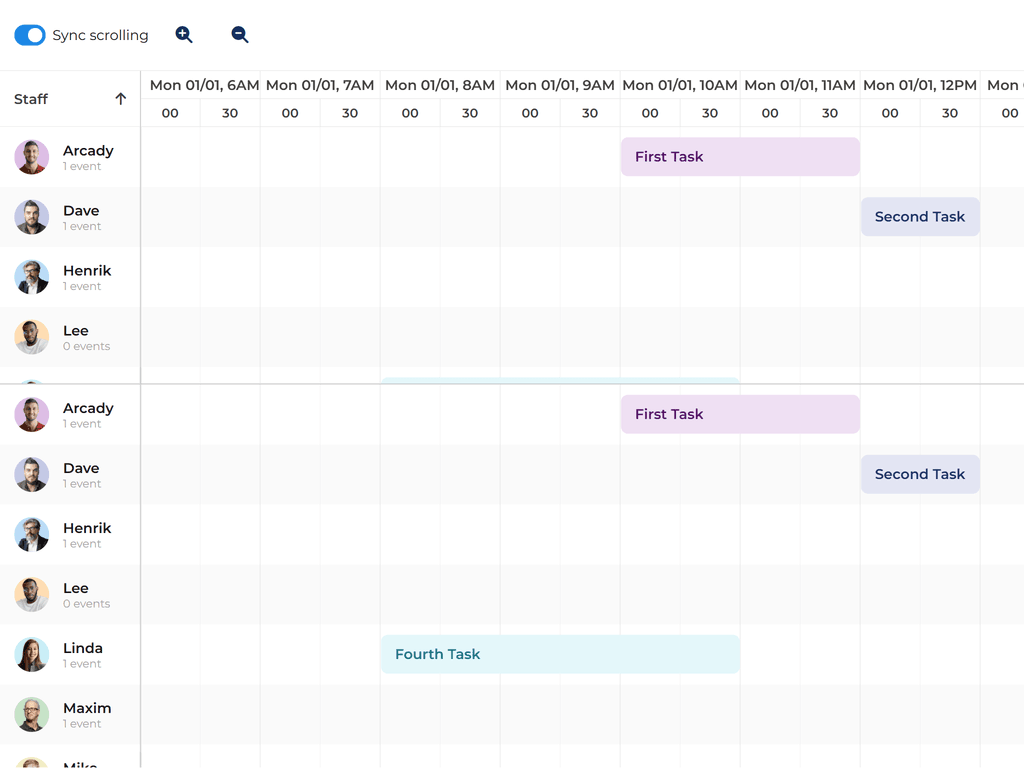The width and height of the screenshot is (1024, 768).
Task: Toggle Sync scrolling off
Action: coord(29,34)
